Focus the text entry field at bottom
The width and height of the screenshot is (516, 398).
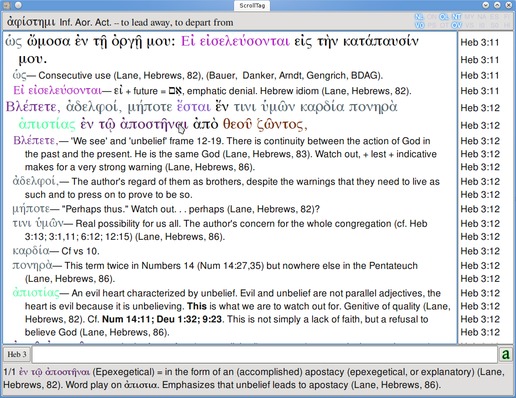click(x=264, y=354)
